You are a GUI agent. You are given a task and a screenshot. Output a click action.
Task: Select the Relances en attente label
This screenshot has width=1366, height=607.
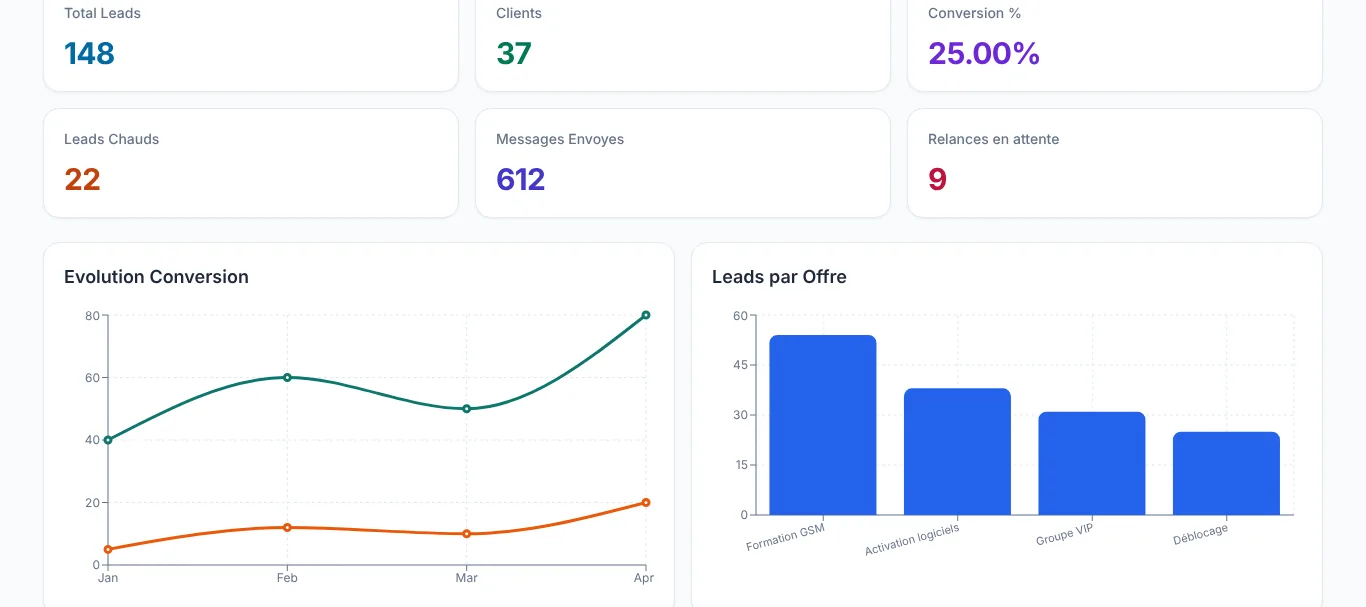coord(993,139)
